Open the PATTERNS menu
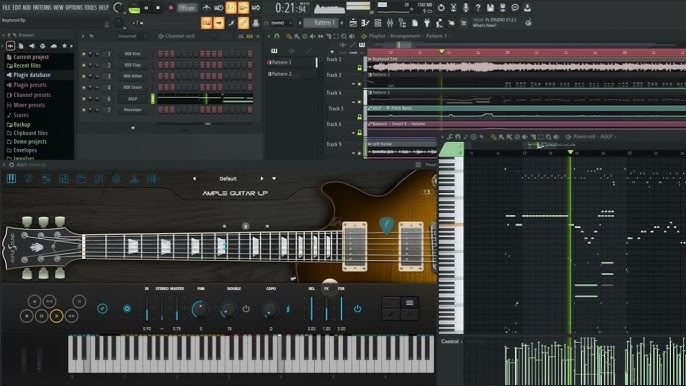The height and width of the screenshot is (386, 686). pos(42,7)
